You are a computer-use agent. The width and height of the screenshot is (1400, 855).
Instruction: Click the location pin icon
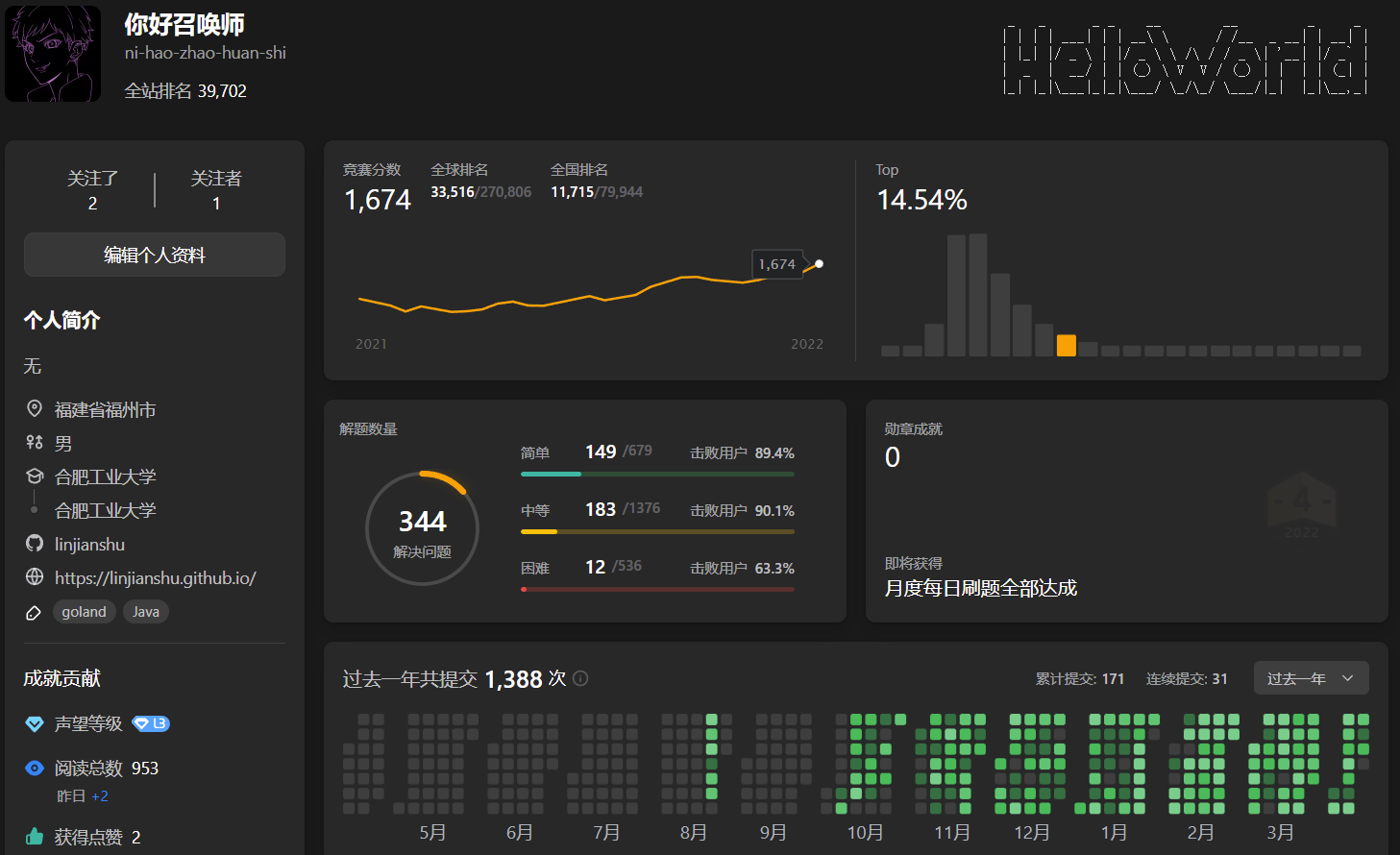click(x=35, y=408)
